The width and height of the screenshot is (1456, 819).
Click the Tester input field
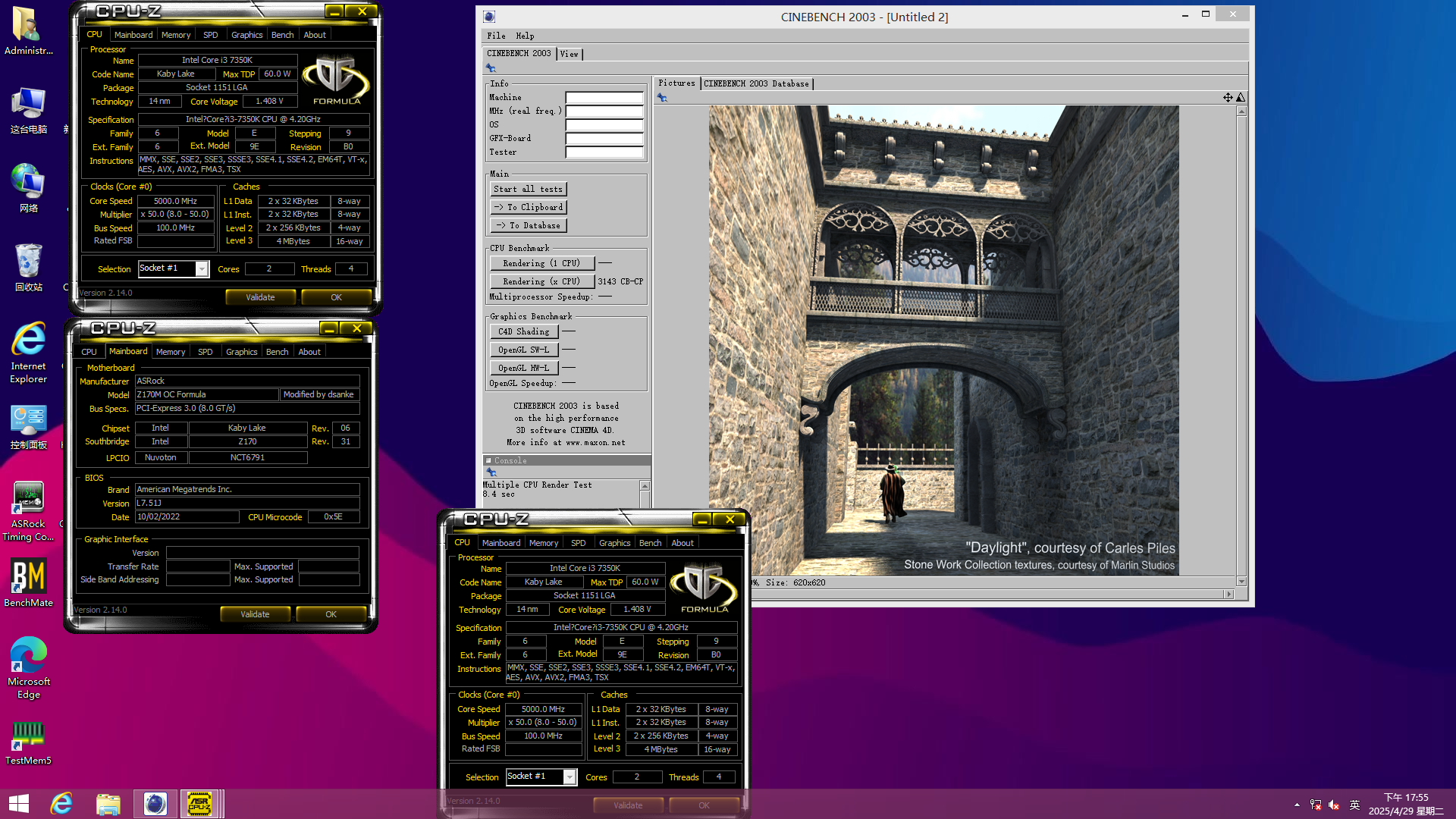tap(604, 152)
